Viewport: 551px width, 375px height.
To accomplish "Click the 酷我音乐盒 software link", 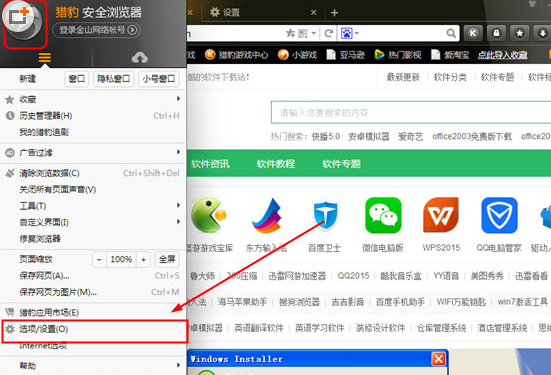I will 401,276.
